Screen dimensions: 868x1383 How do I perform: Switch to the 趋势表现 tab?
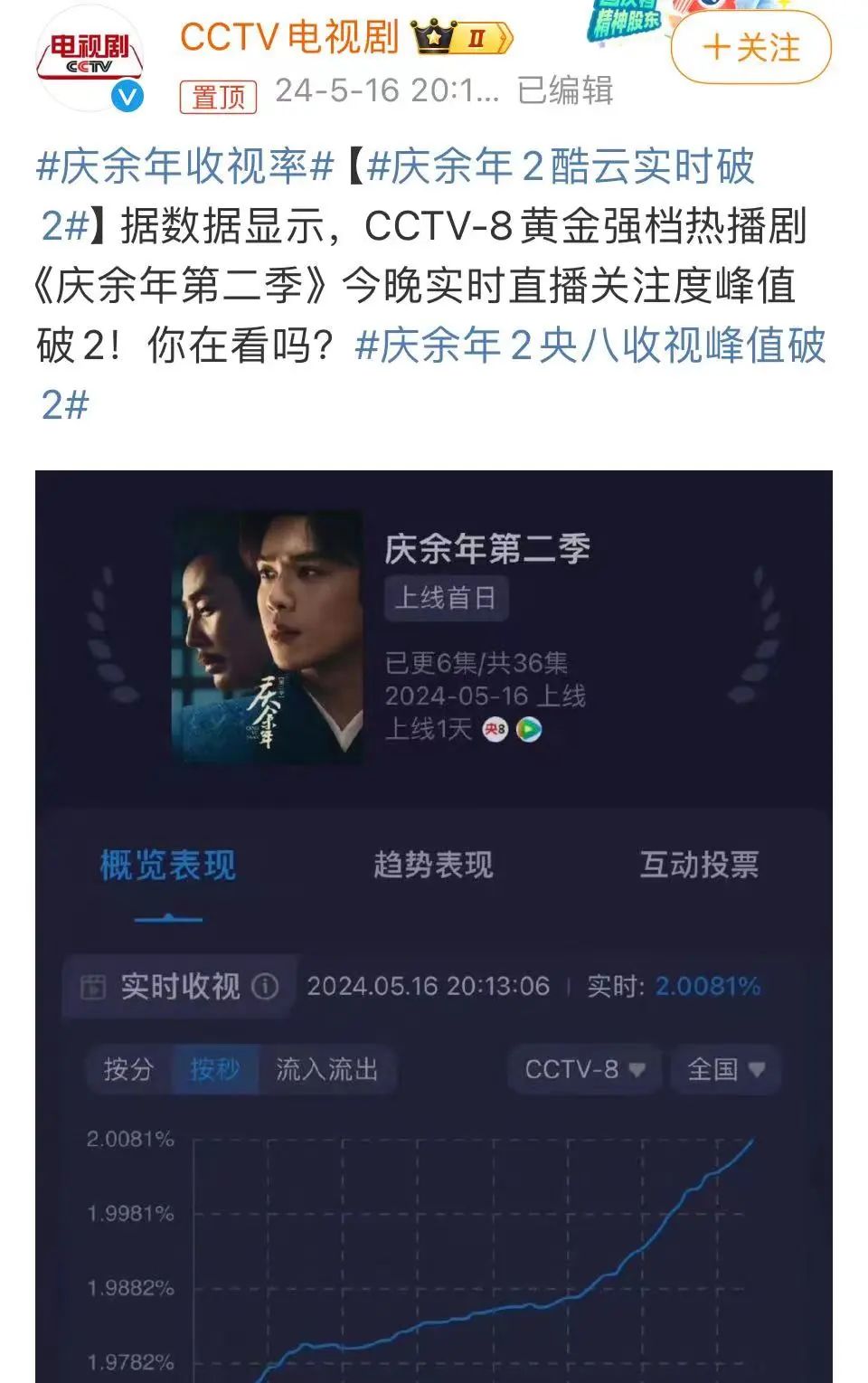433,865
